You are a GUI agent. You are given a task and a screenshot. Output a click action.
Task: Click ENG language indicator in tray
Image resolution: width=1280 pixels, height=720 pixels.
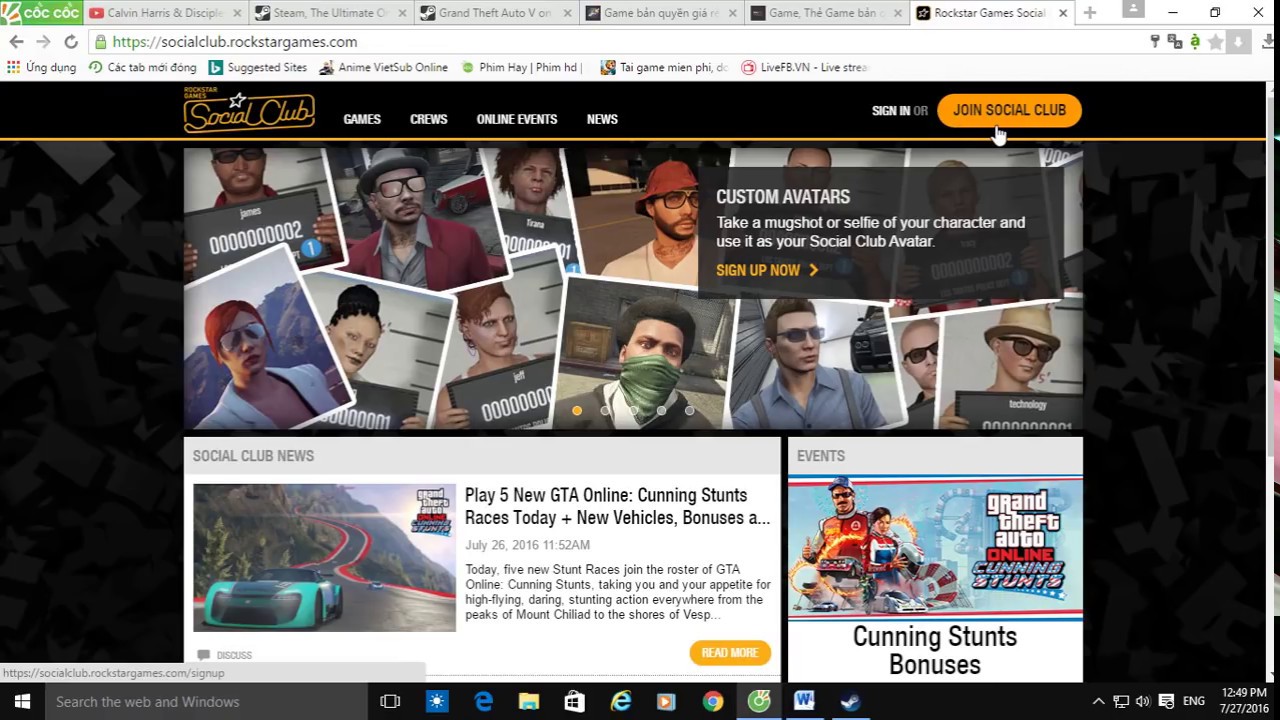tap(1194, 701)
